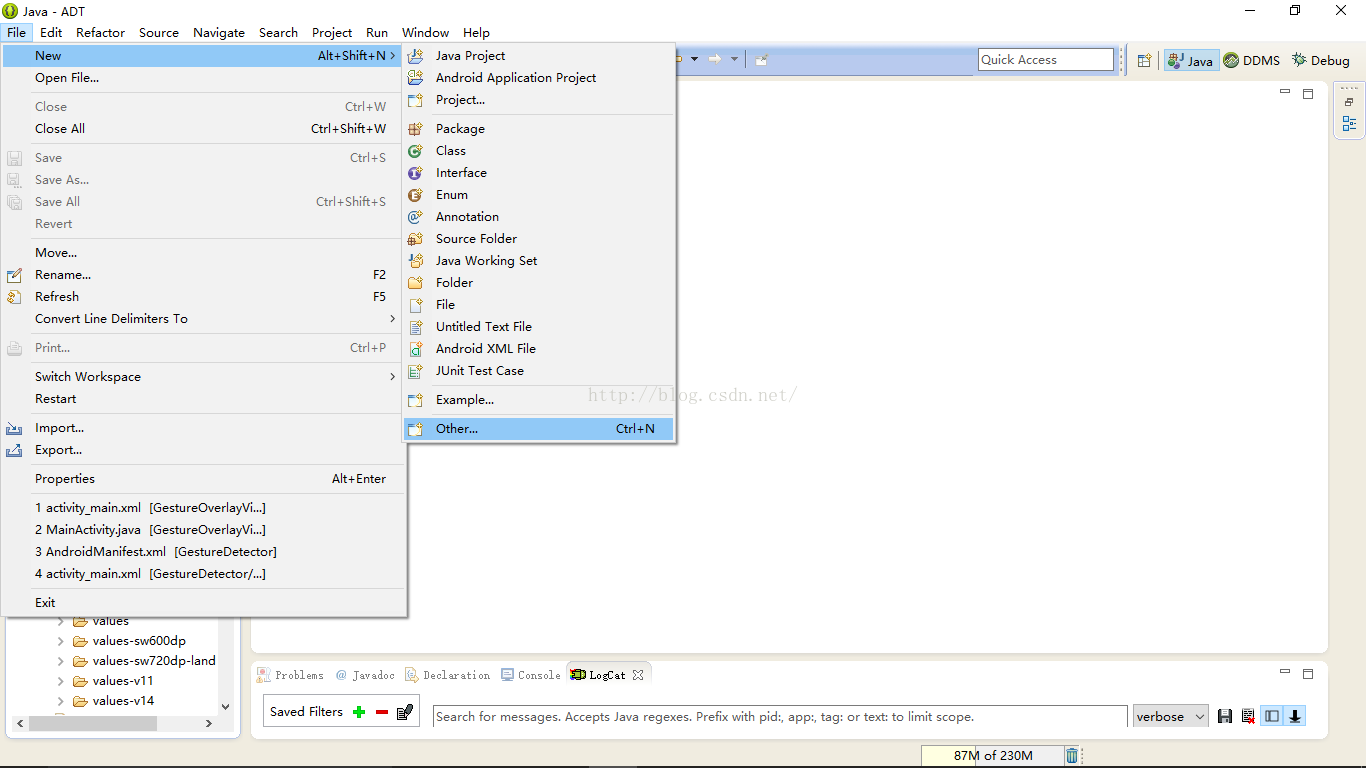This screenshot has height=768, width=1366.
Task: Create a new Interface
Action: (539, 173)
